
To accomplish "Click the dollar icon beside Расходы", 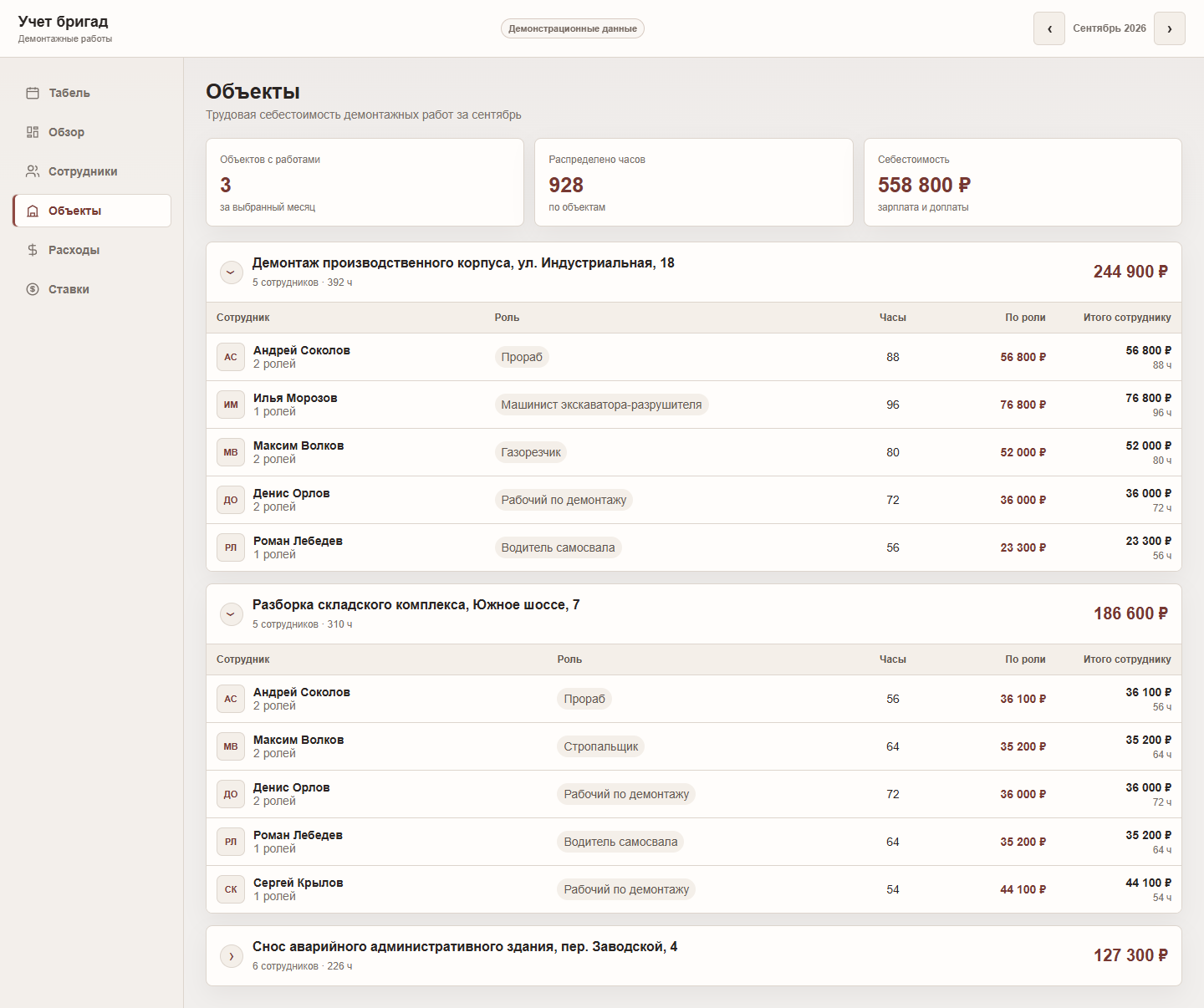I will (x=33, y=250).
